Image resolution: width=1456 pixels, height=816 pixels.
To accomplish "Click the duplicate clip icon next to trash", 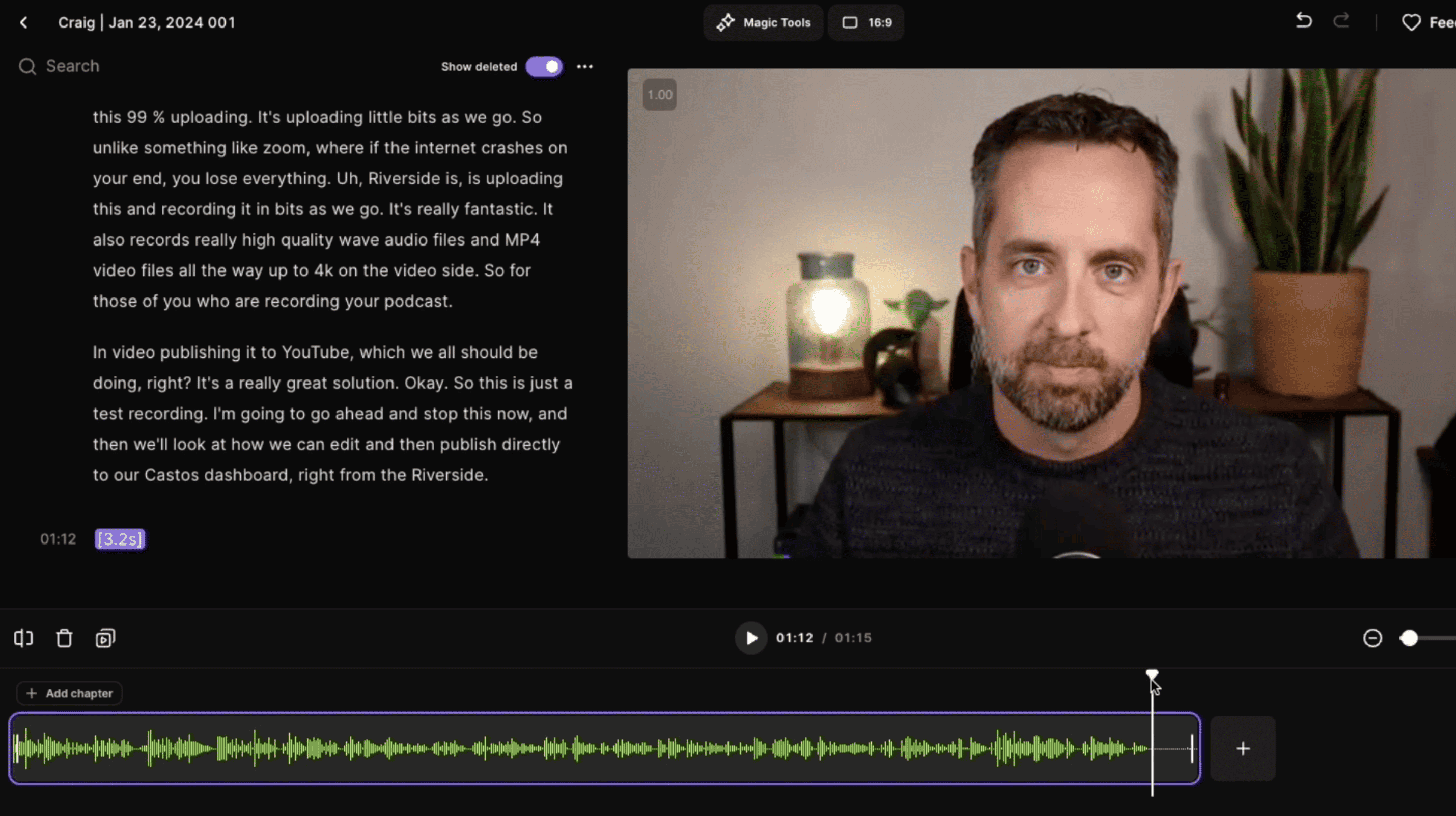I will pos(105,638).
